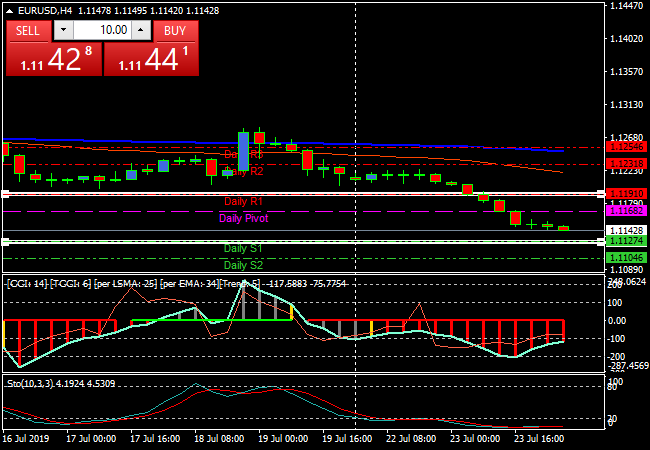Click the magenta 1.11682 pivot price tag
The width and height of the screenshot is (650, 450).
(x=626, y=211)
